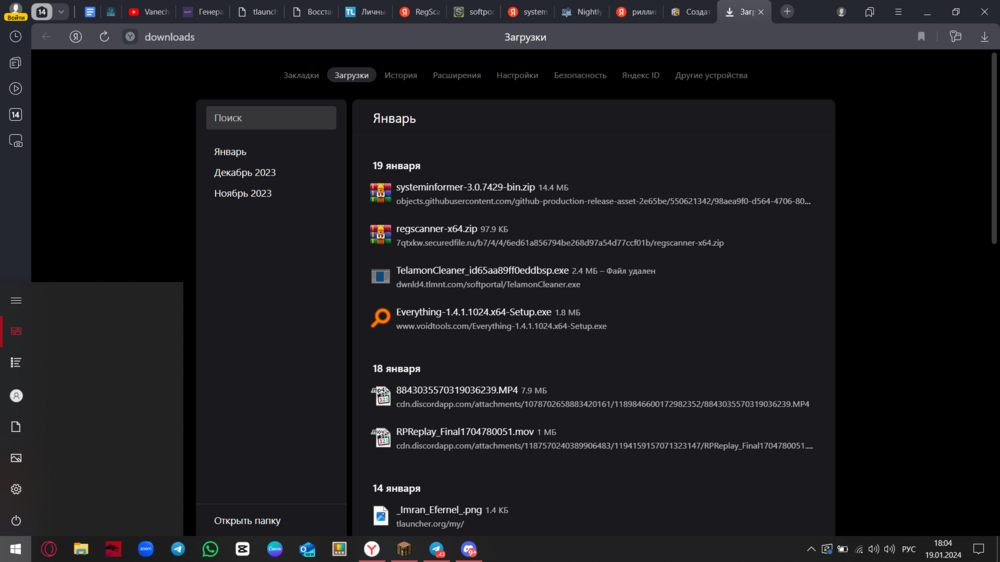Open Discord from the taskbar

pos(469,549)
